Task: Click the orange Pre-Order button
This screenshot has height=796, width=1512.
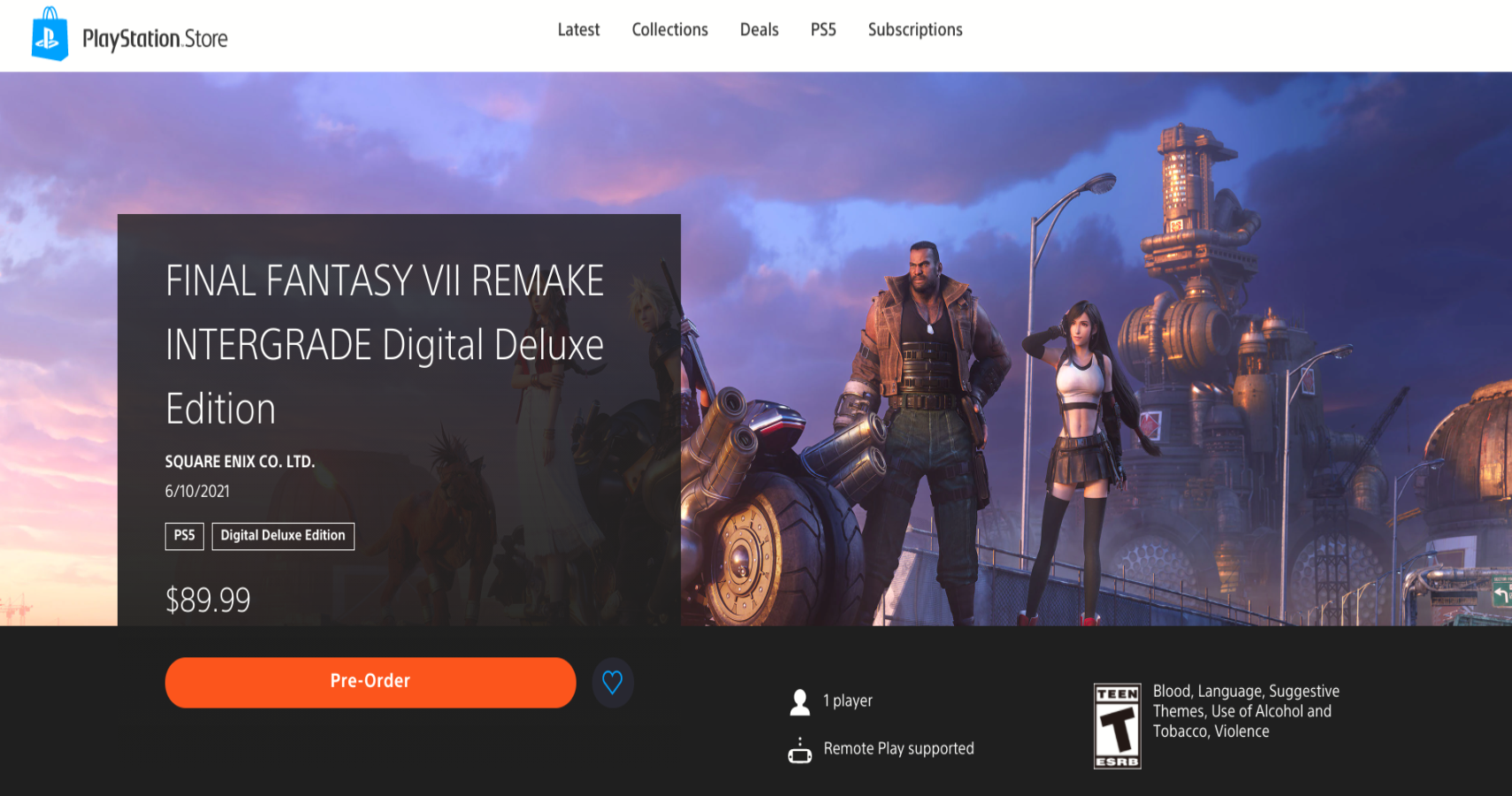Action: tap(370, 682)
